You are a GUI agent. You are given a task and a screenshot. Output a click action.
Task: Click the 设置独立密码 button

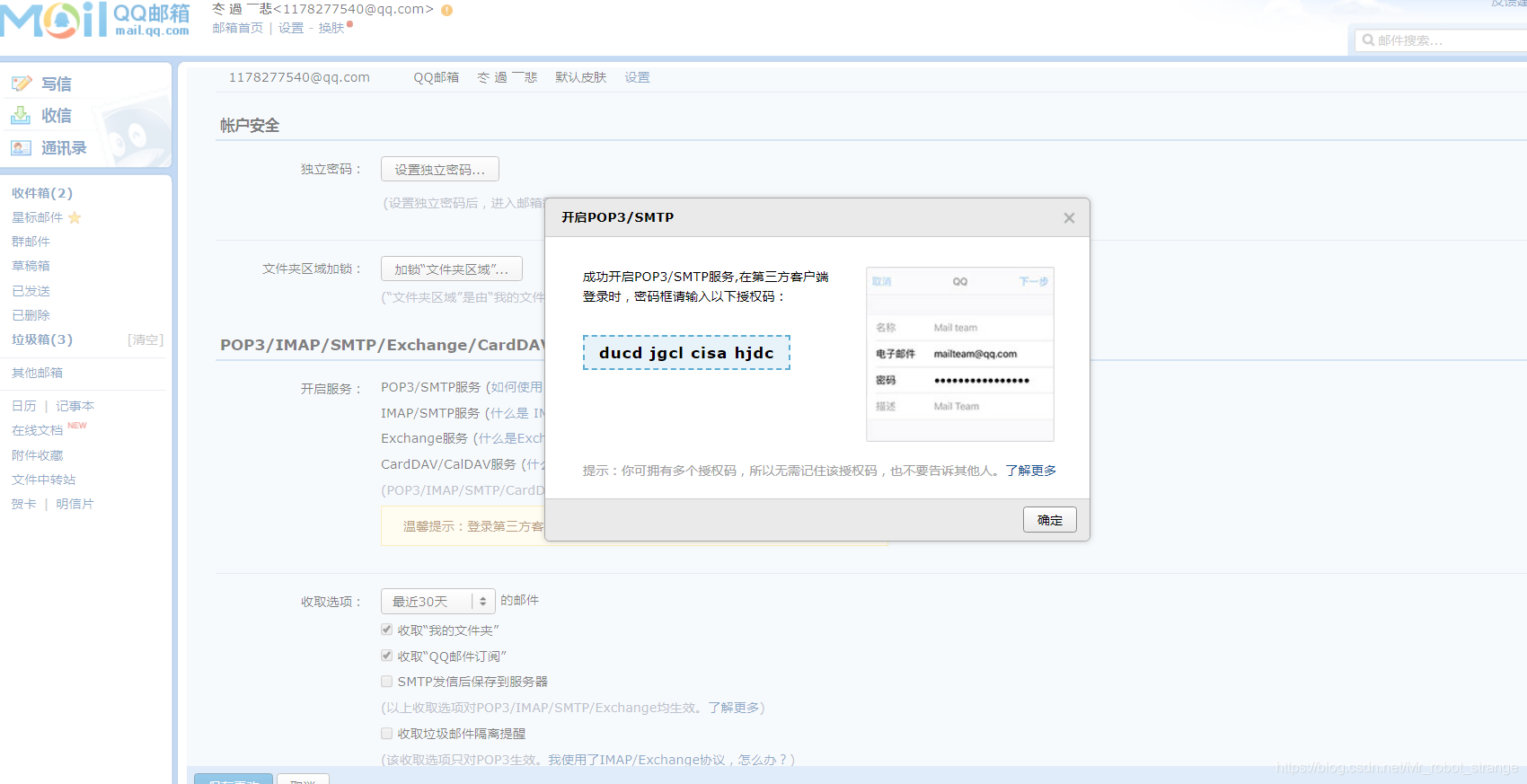click(x=439, y=170)
